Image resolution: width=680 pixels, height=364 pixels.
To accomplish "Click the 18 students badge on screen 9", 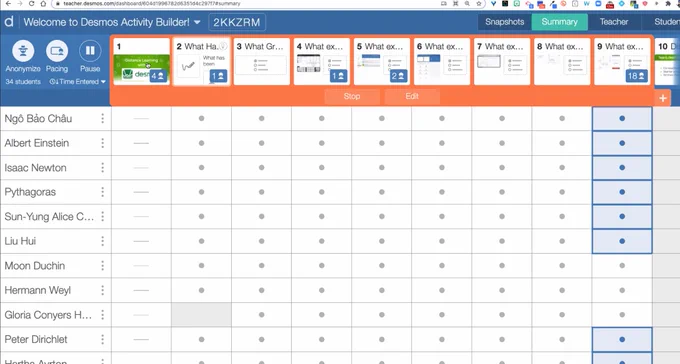I will point(636,76).
